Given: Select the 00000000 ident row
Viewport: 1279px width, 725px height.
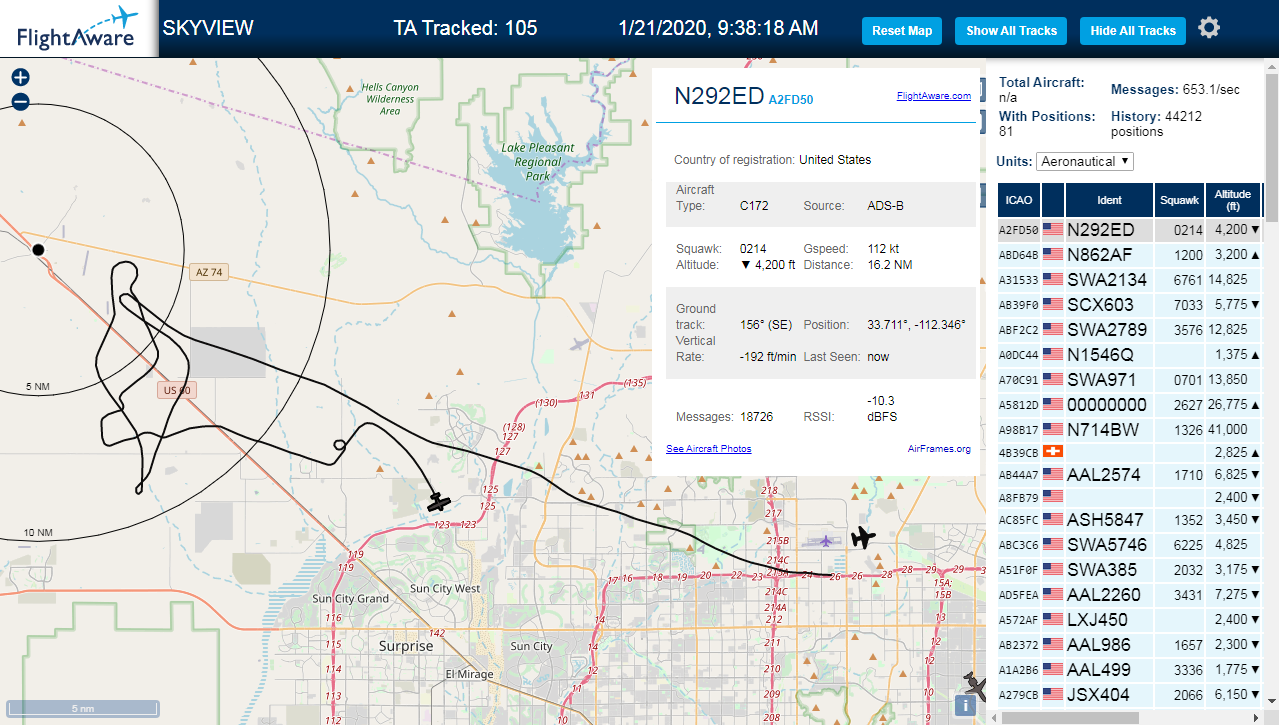Looking at the screenshot, I should 1130,404.
